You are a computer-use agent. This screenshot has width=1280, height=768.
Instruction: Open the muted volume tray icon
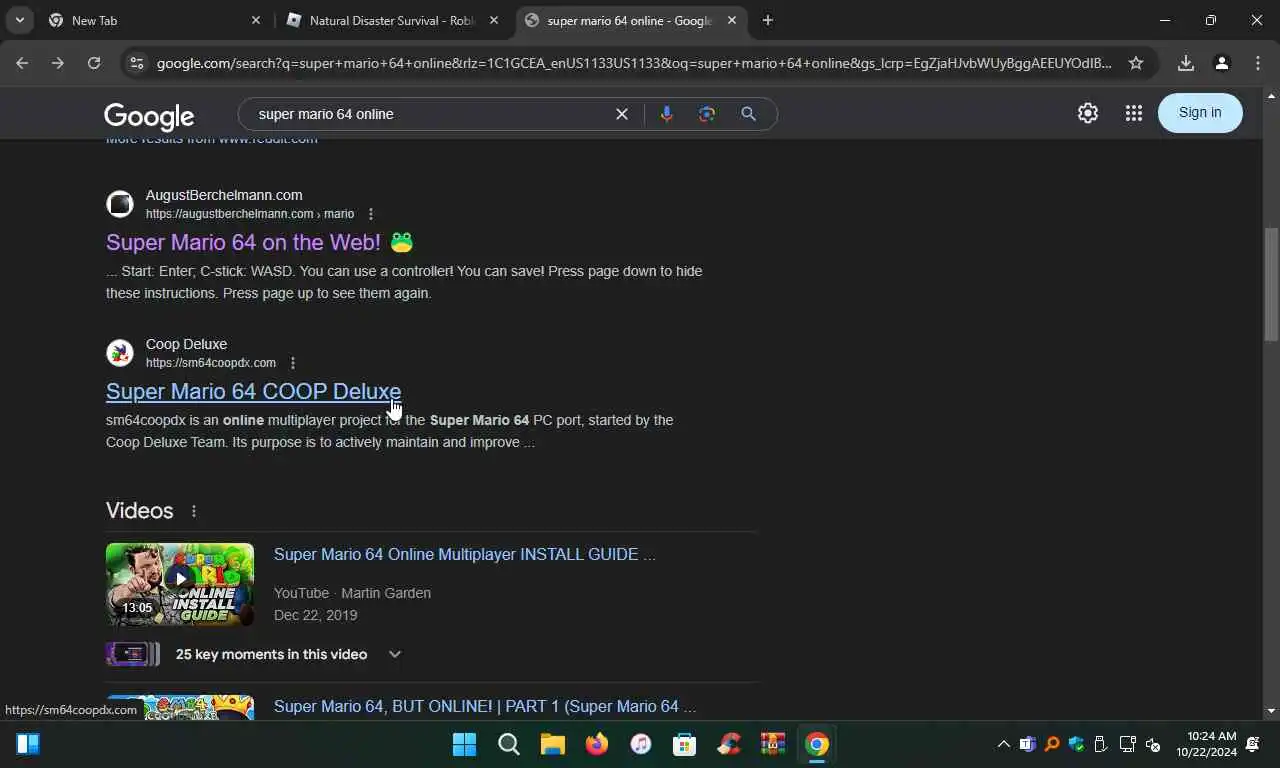[1153, 744]
